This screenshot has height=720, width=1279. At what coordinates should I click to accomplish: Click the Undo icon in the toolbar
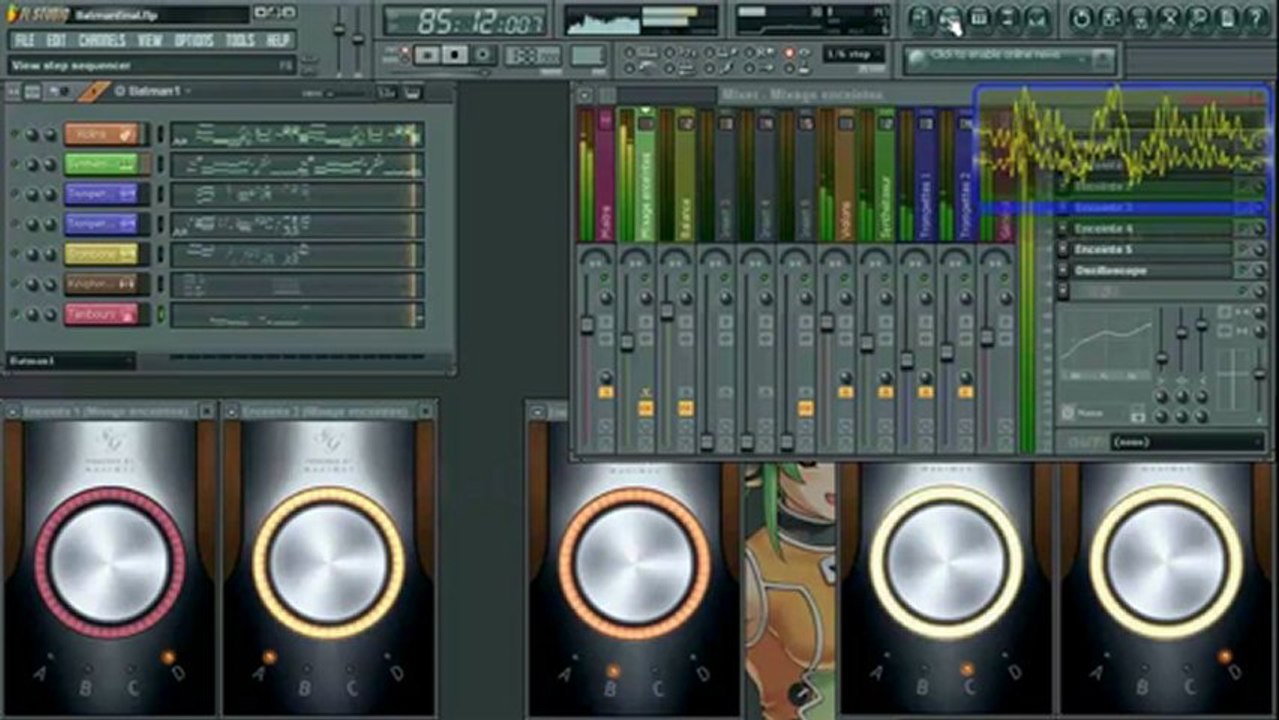(1082, 18)
